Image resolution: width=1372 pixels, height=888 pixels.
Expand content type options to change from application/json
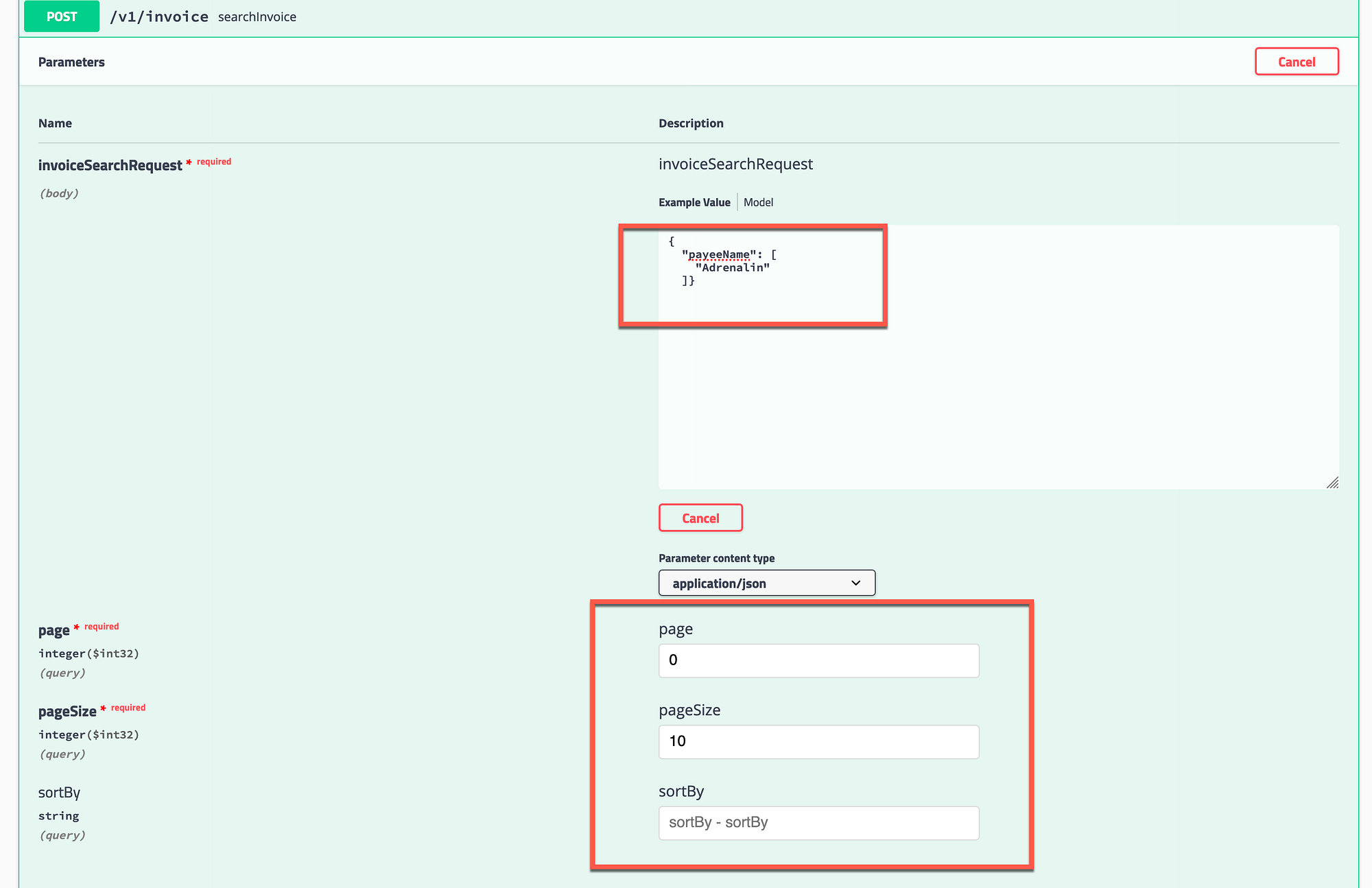tap(766, 583)
